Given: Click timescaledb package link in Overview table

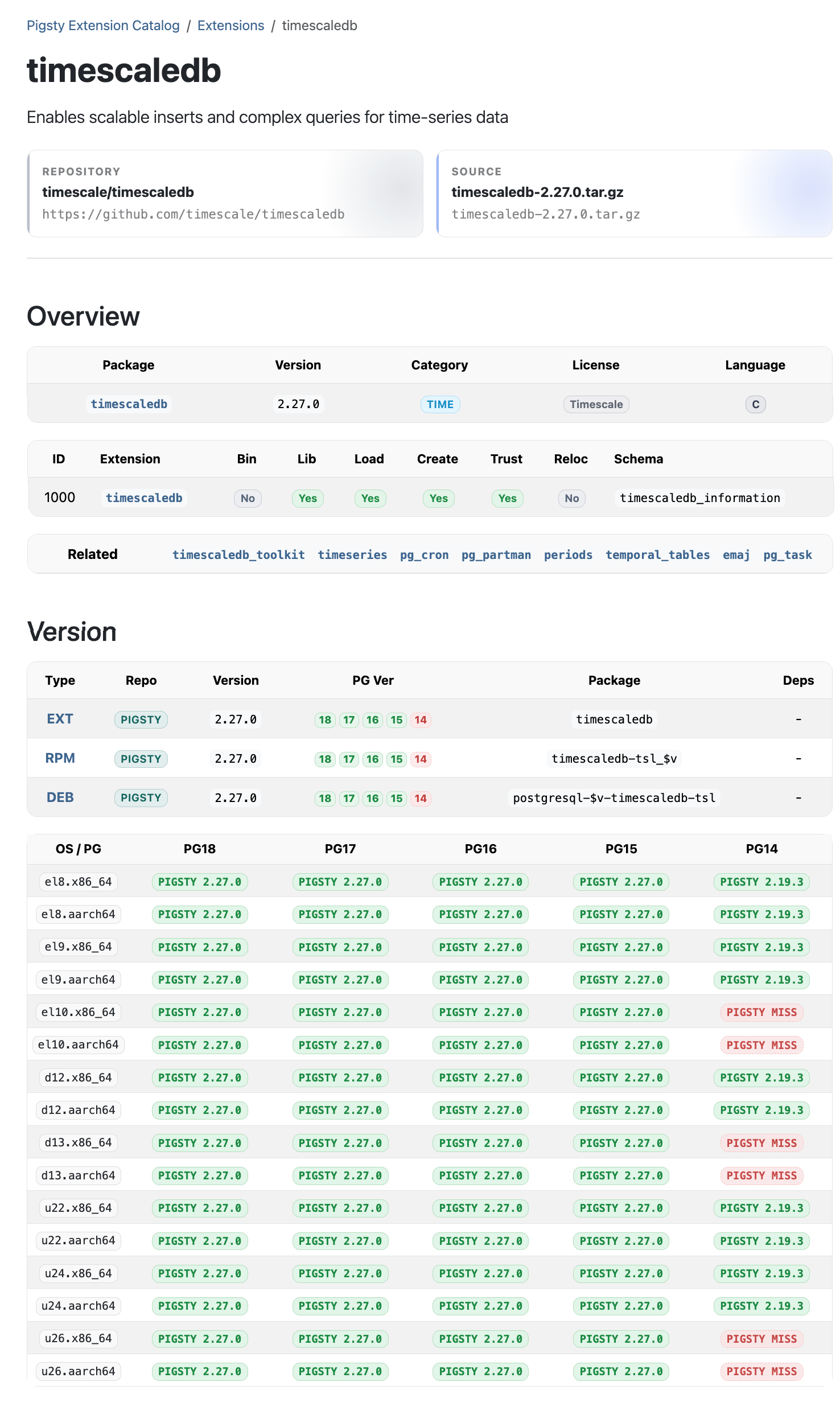Looking at the screenshot, I should coord(129,404).
